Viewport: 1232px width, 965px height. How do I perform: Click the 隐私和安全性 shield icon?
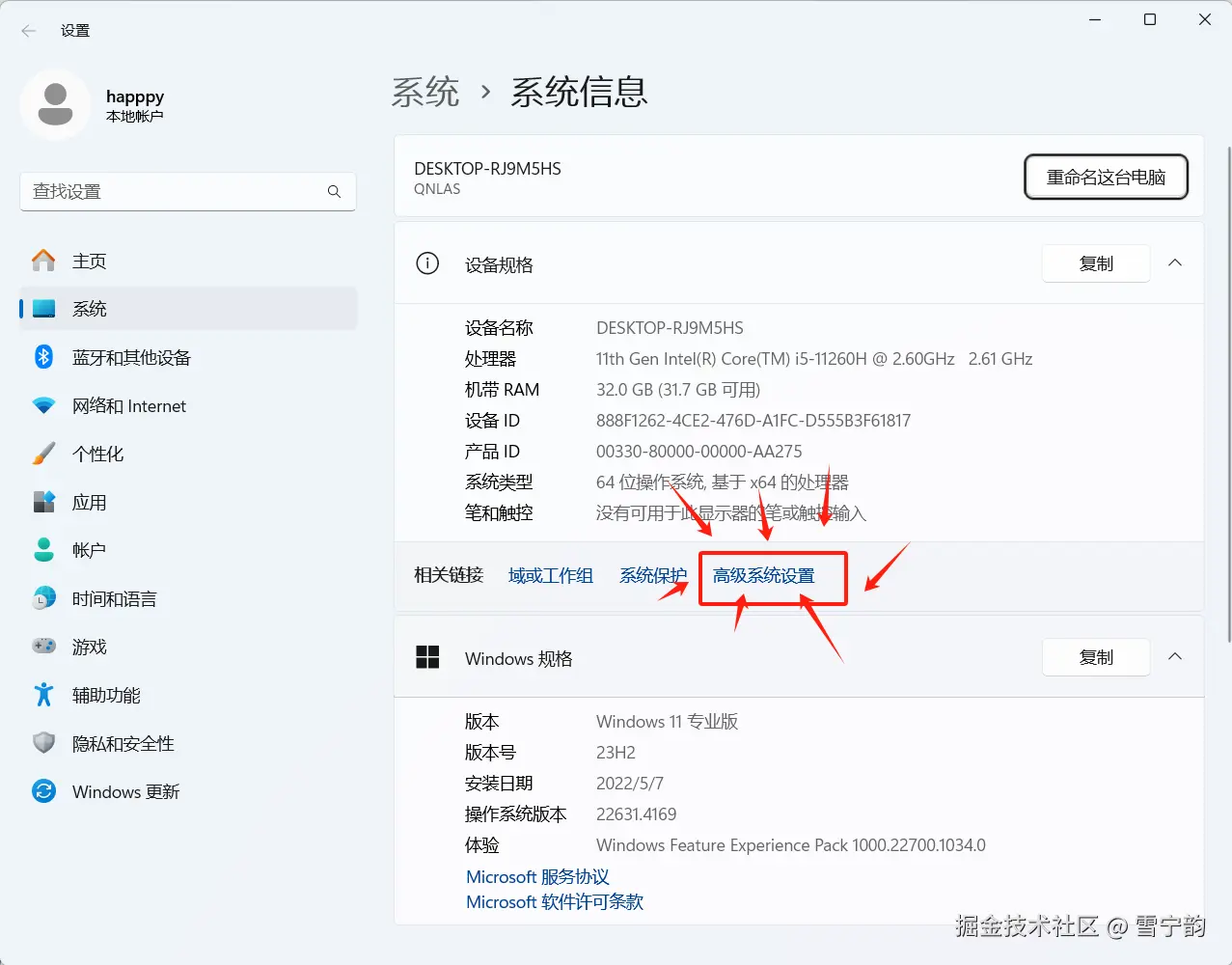tap(43, 743)
